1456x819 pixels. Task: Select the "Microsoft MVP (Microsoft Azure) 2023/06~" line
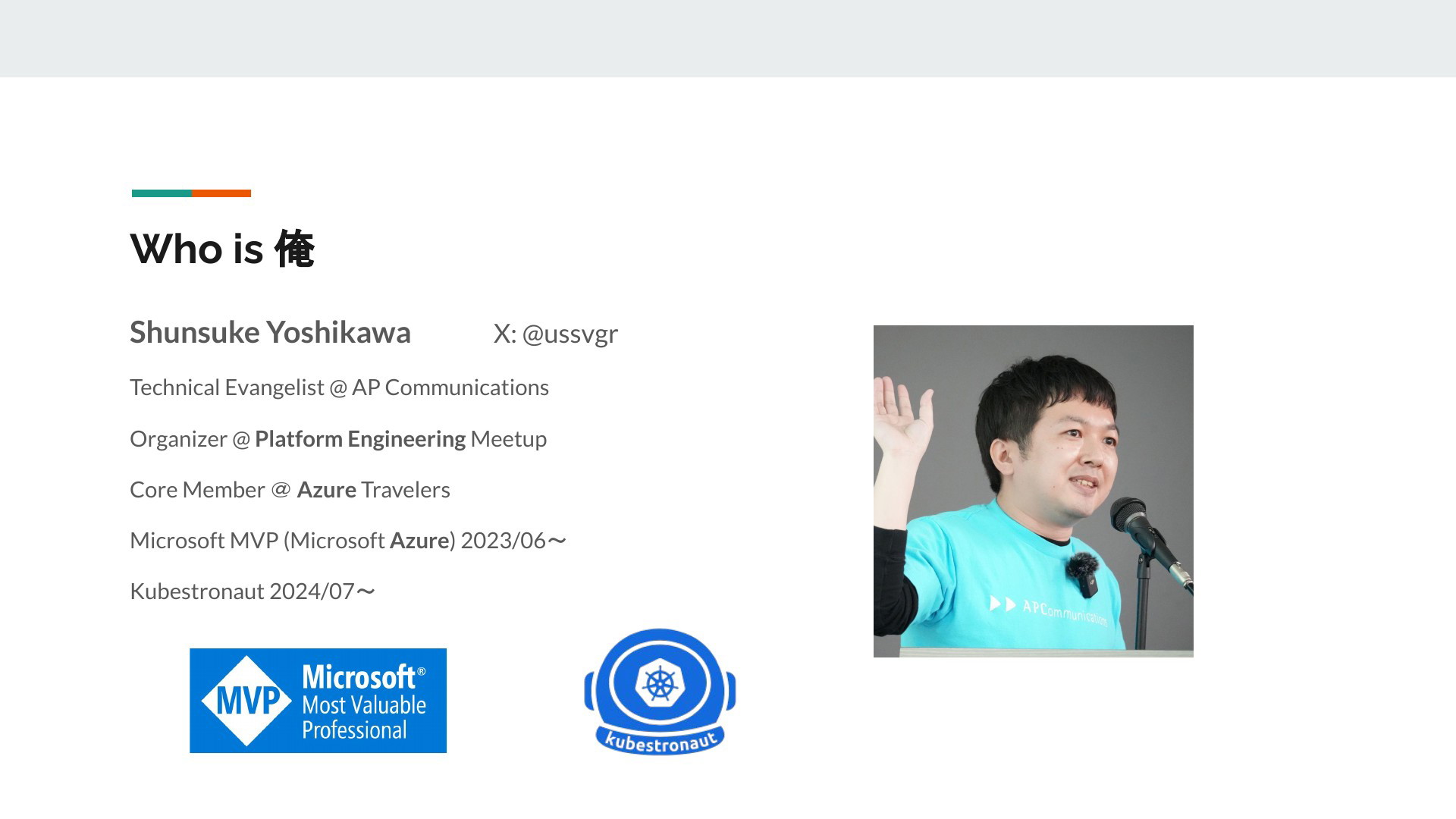[348, 541]
